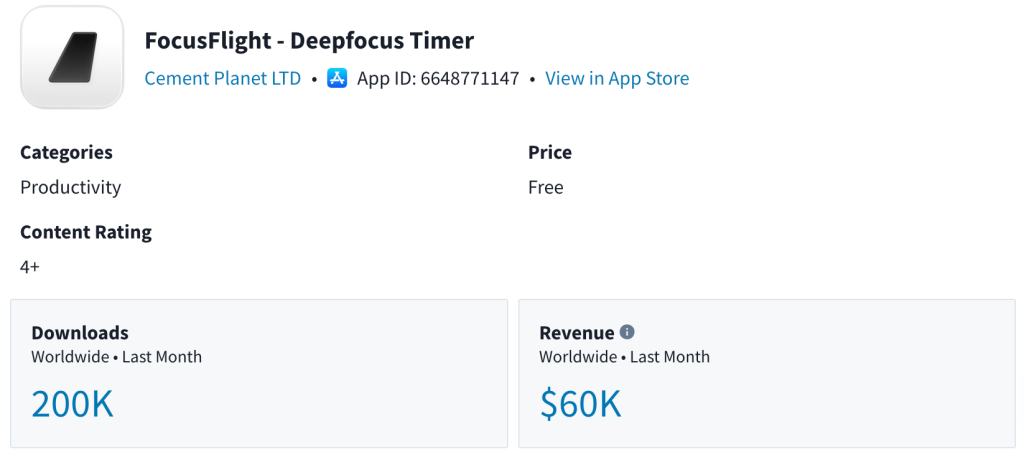Click the Revenue heading
The width and height of the screenshot is (1024, 457).
pos(576,333)
